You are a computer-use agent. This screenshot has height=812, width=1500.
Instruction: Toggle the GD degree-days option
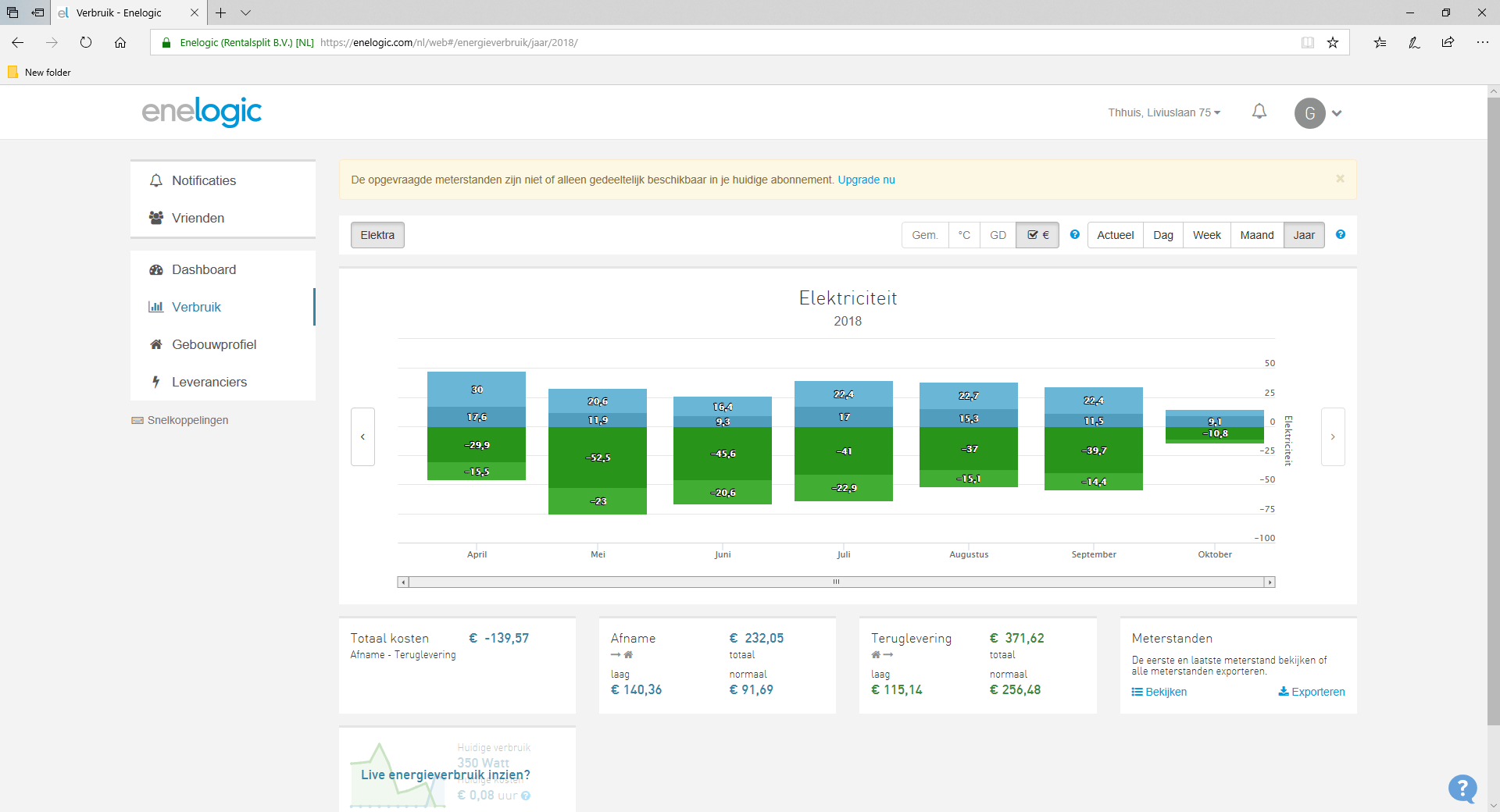coord(998,235)
